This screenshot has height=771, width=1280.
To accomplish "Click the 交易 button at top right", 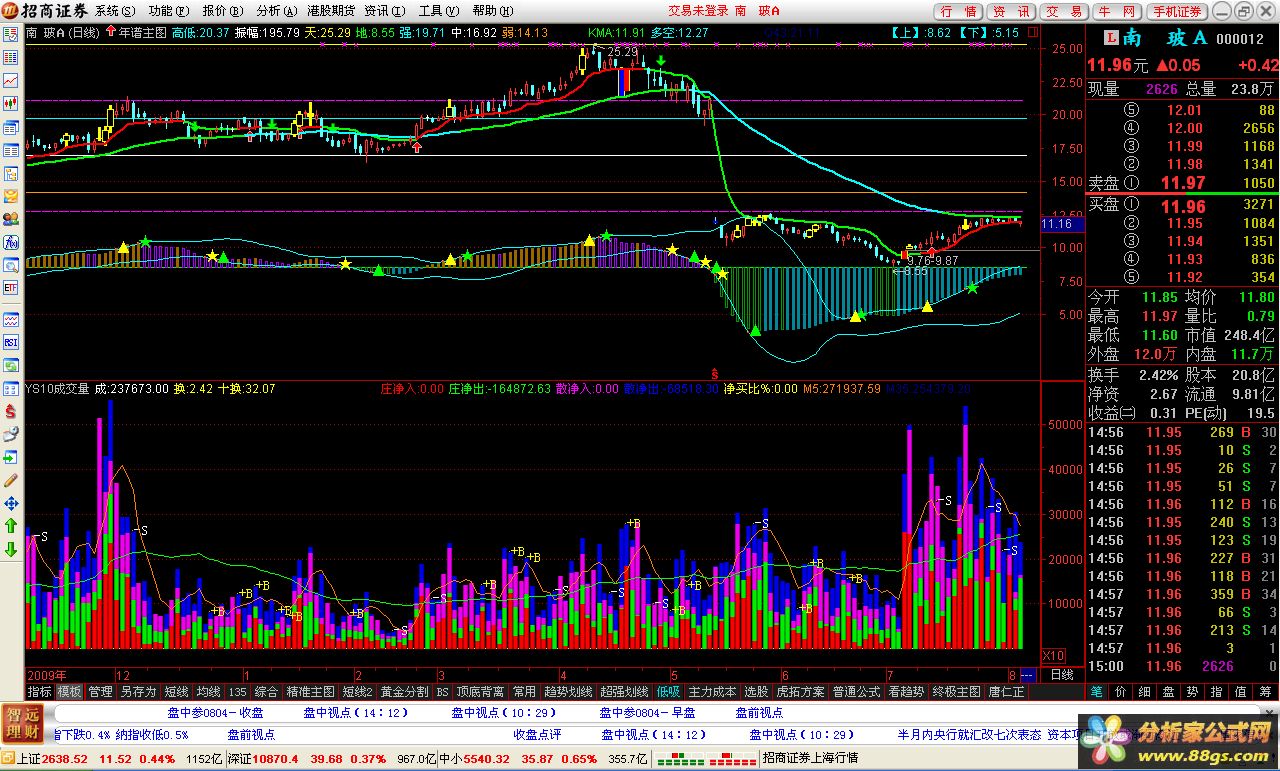I will [1064, 12].
